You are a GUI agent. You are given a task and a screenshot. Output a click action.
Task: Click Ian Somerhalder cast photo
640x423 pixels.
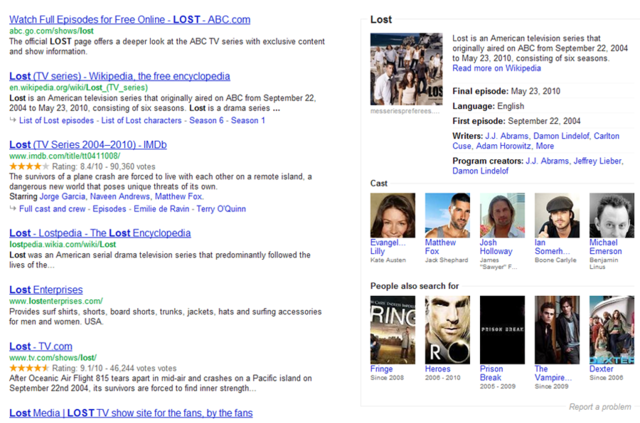(557, 215)
